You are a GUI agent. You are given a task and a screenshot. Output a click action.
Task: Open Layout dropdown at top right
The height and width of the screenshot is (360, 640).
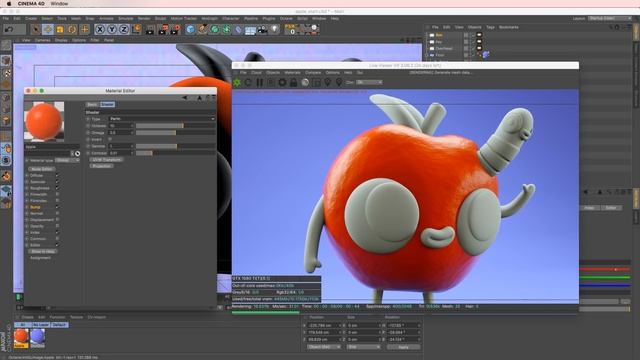tap(610, 18)
